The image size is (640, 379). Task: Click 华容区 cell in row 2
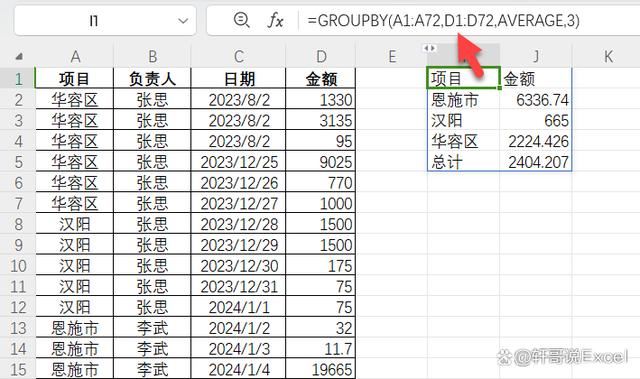pyautogui.click(x=75, y=99)
